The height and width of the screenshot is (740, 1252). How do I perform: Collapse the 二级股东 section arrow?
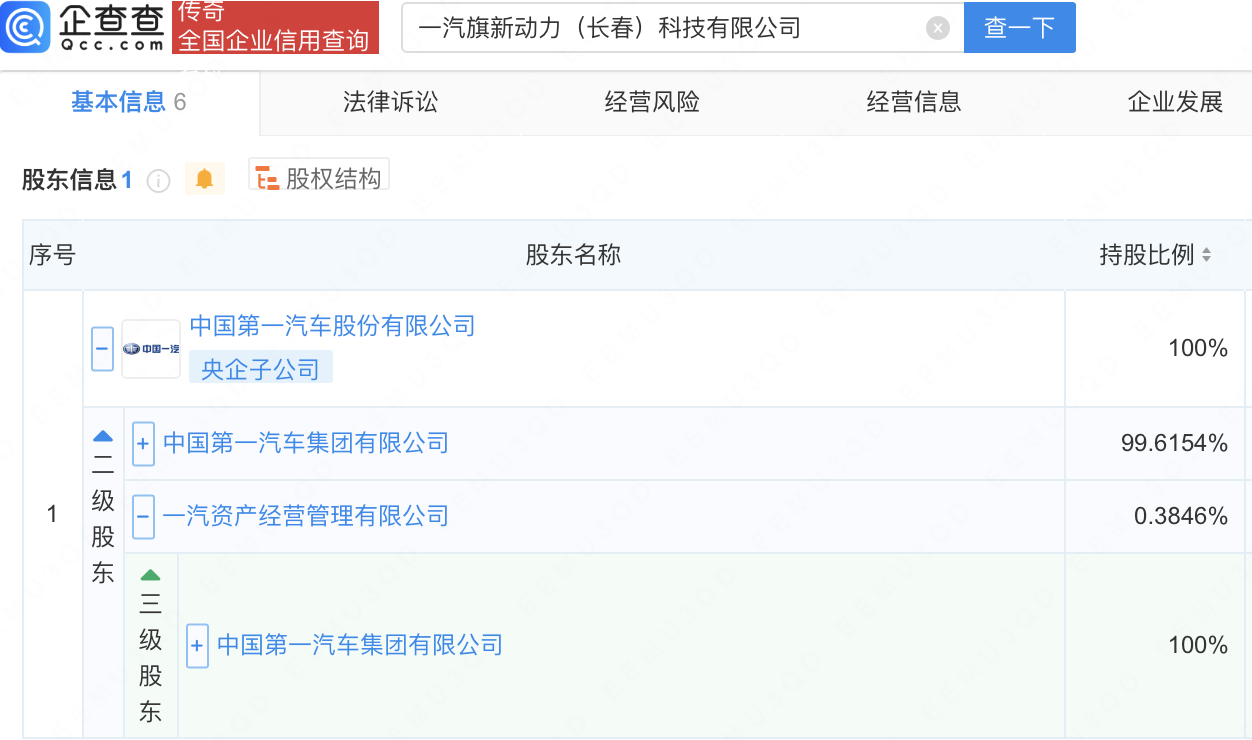tap(103, 436)
